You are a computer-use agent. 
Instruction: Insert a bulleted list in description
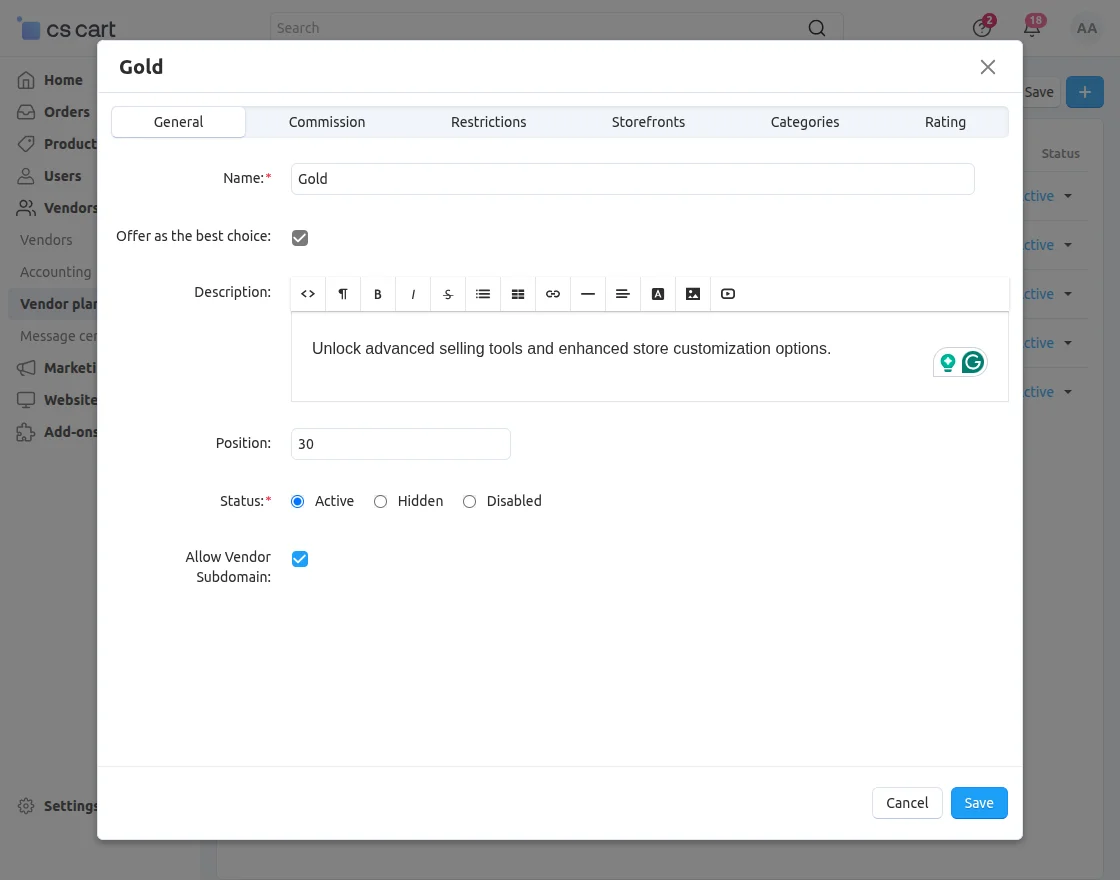[x=482, y=293]
